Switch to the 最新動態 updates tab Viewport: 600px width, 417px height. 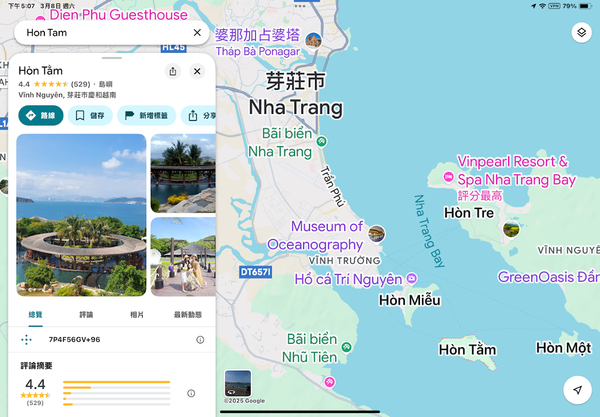[188, 314]
